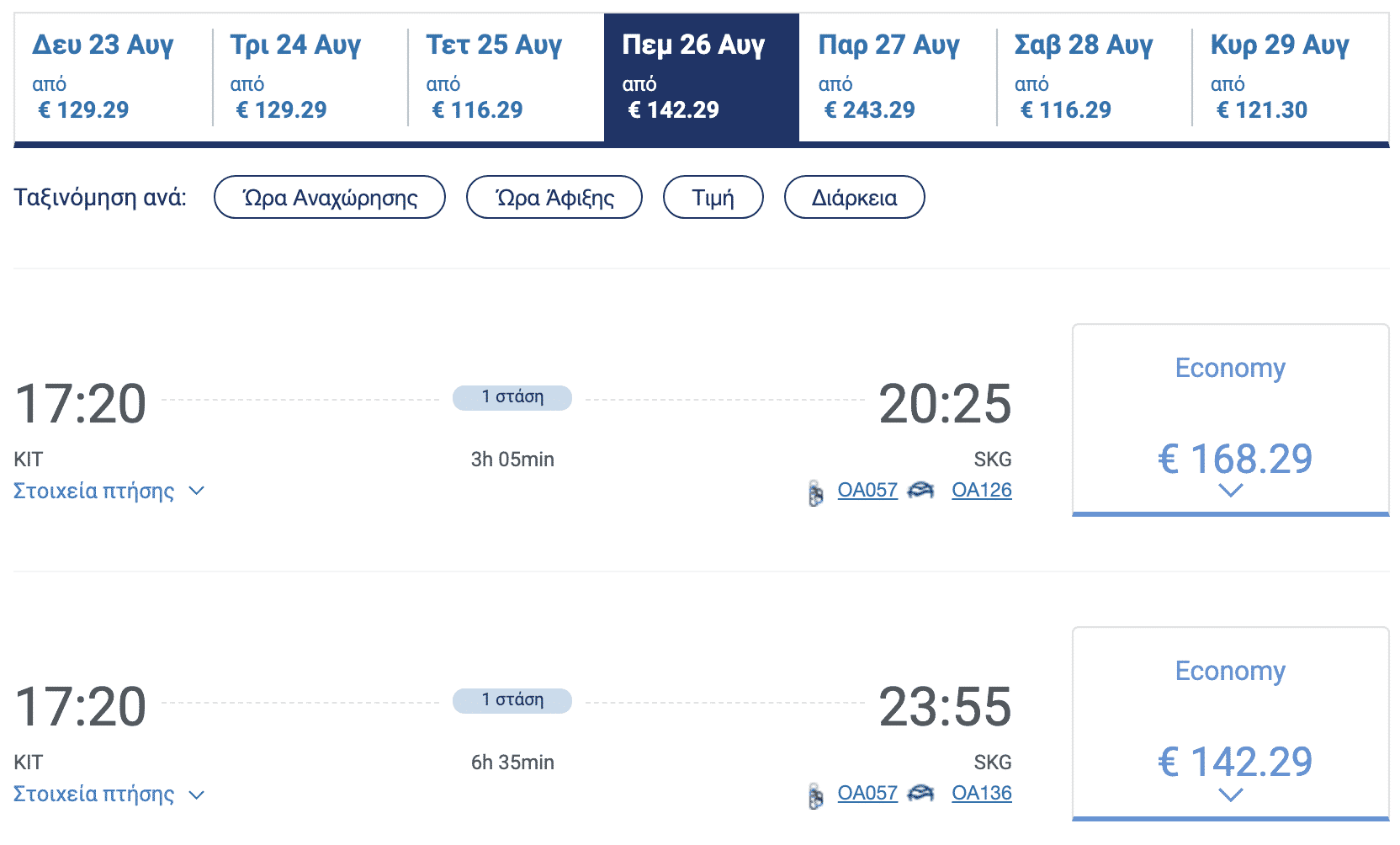1400x845 pixels.
Task: Sort flights by Τιμή
Action: coord(713,198)
